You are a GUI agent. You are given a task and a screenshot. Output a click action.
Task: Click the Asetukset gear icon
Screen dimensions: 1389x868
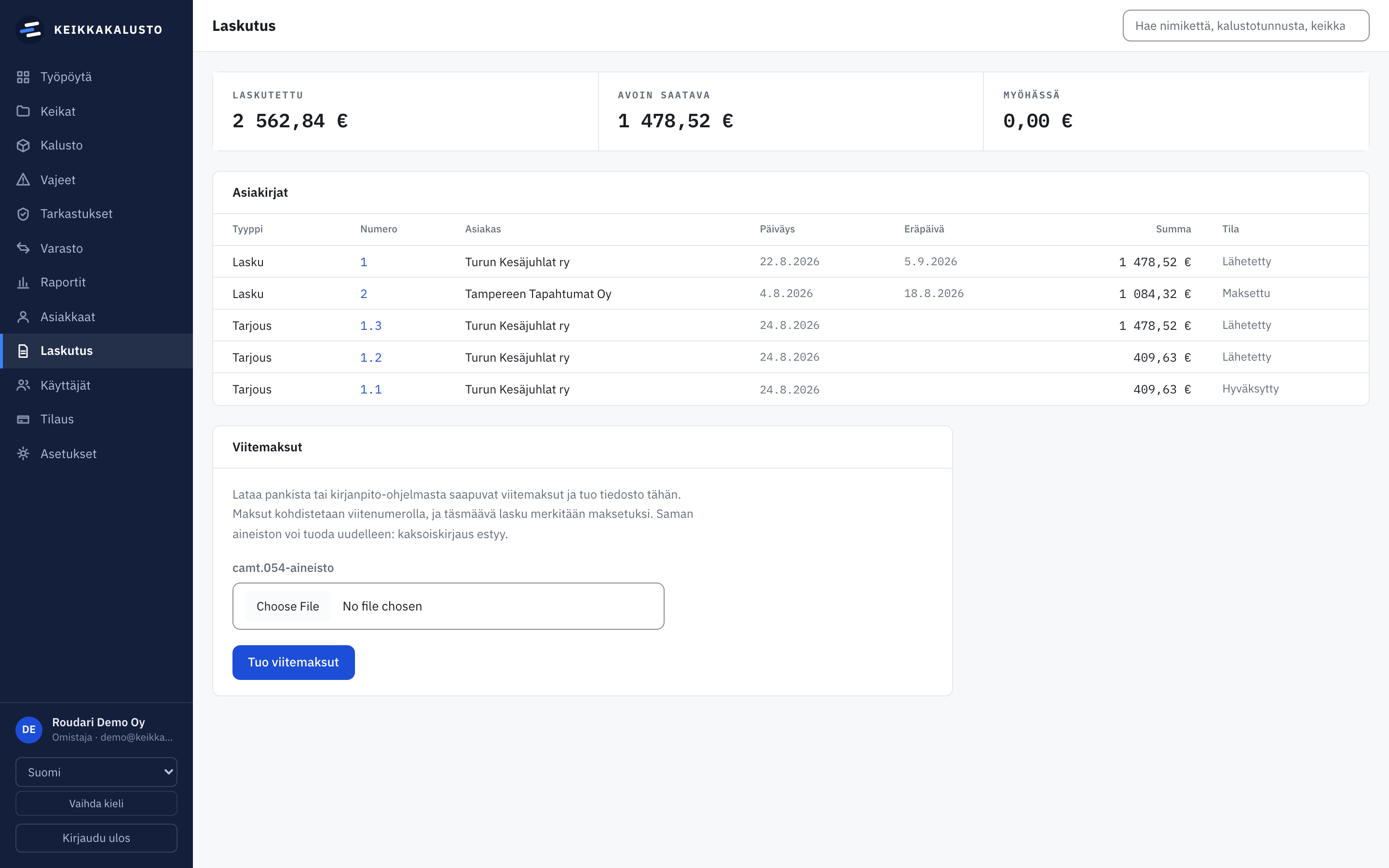point(23,453)
